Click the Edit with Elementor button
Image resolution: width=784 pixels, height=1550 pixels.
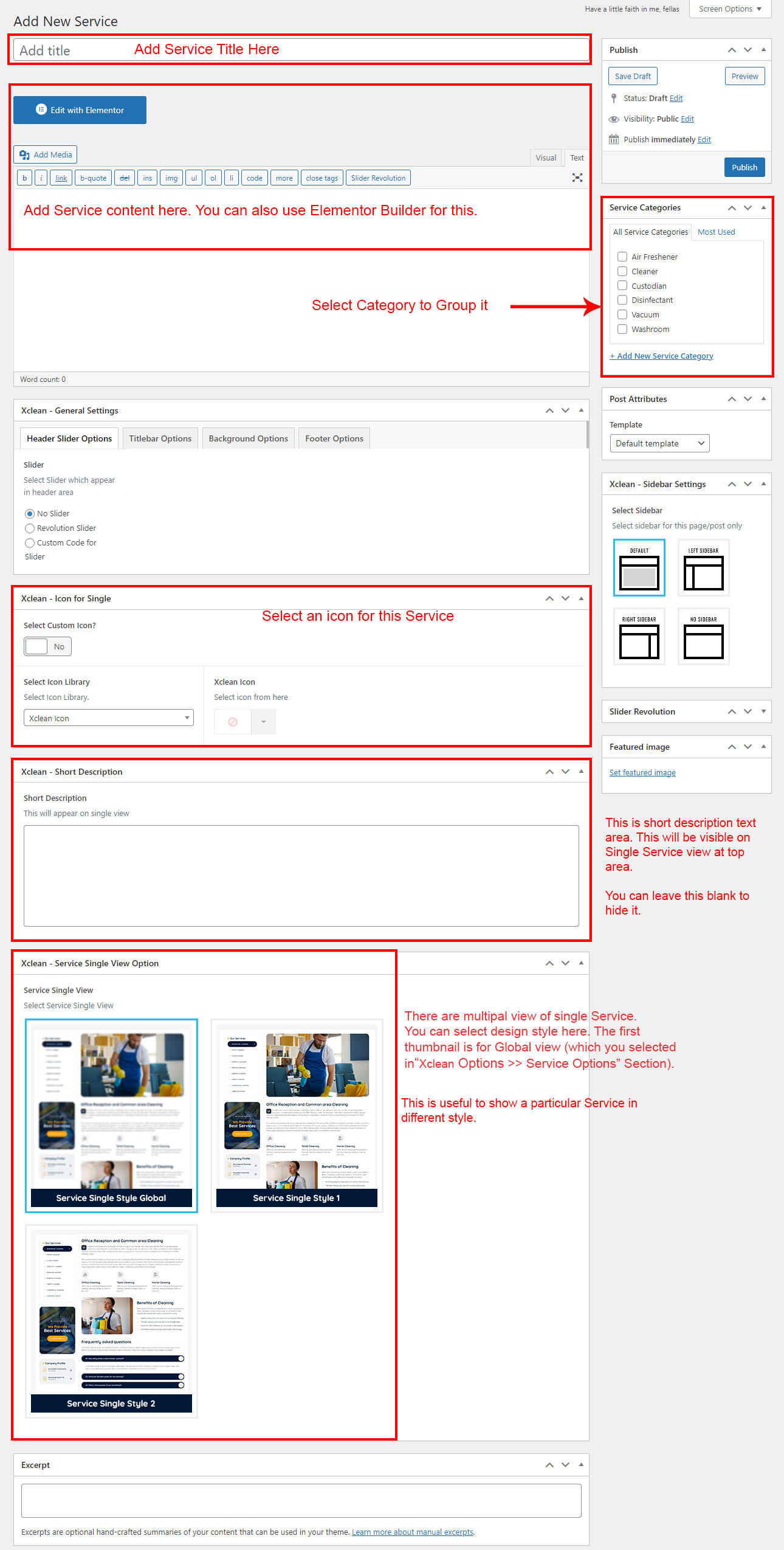pyautogui.click(x=80, y=110)
